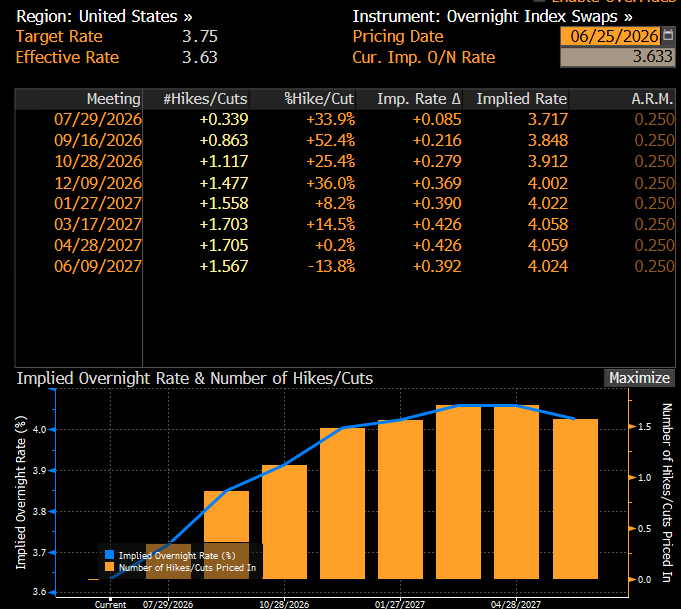This screenshot has height=609, width=681.
Task: Maximize the implied rate chart
Action: (639, 378)
